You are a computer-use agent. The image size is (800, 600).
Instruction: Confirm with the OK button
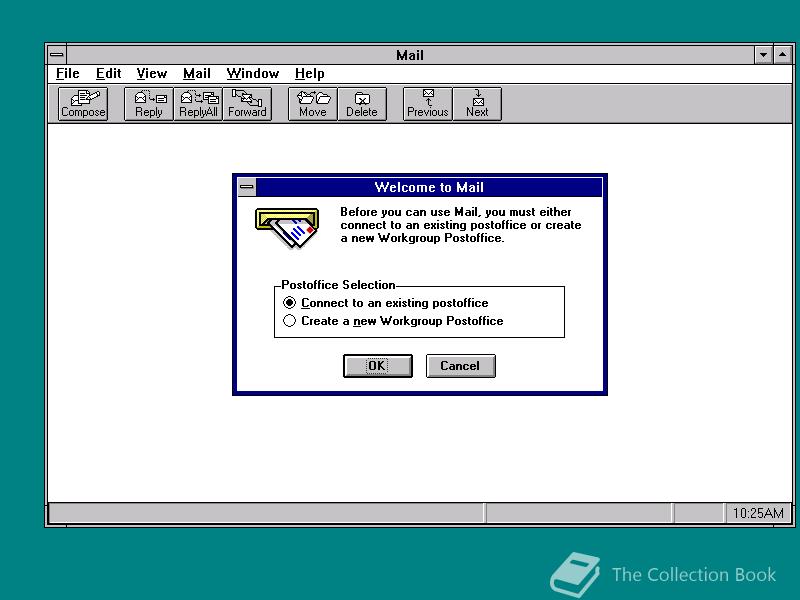point(378,366)
